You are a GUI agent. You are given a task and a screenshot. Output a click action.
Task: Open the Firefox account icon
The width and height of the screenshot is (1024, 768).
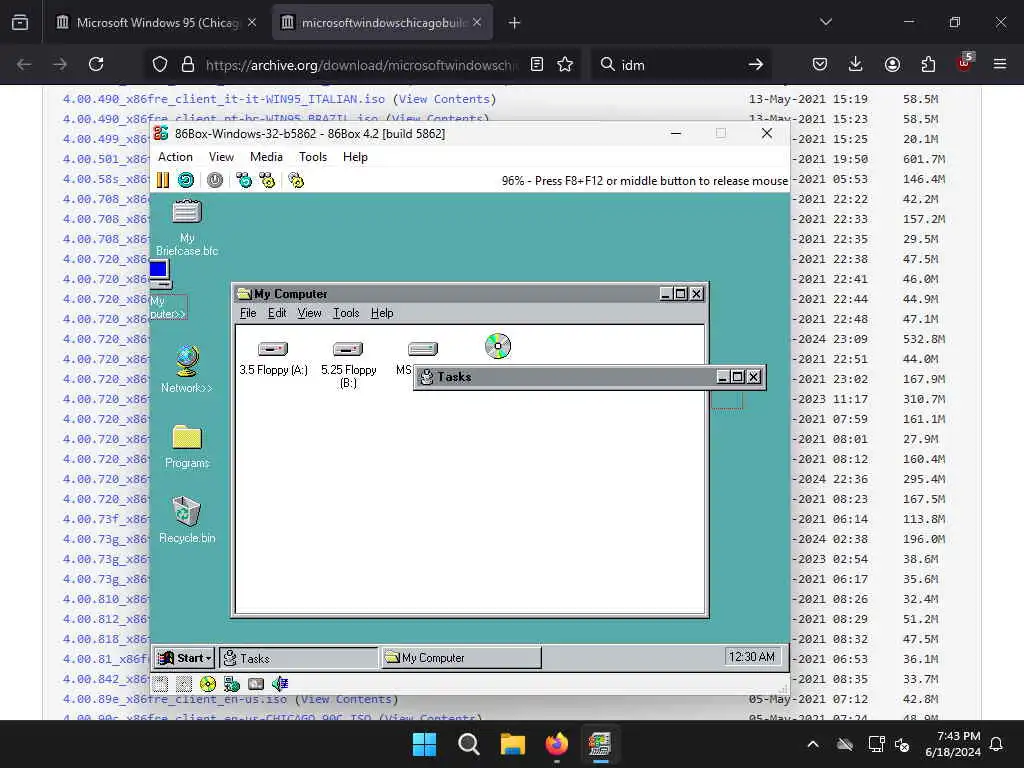(x=892, y=64)
